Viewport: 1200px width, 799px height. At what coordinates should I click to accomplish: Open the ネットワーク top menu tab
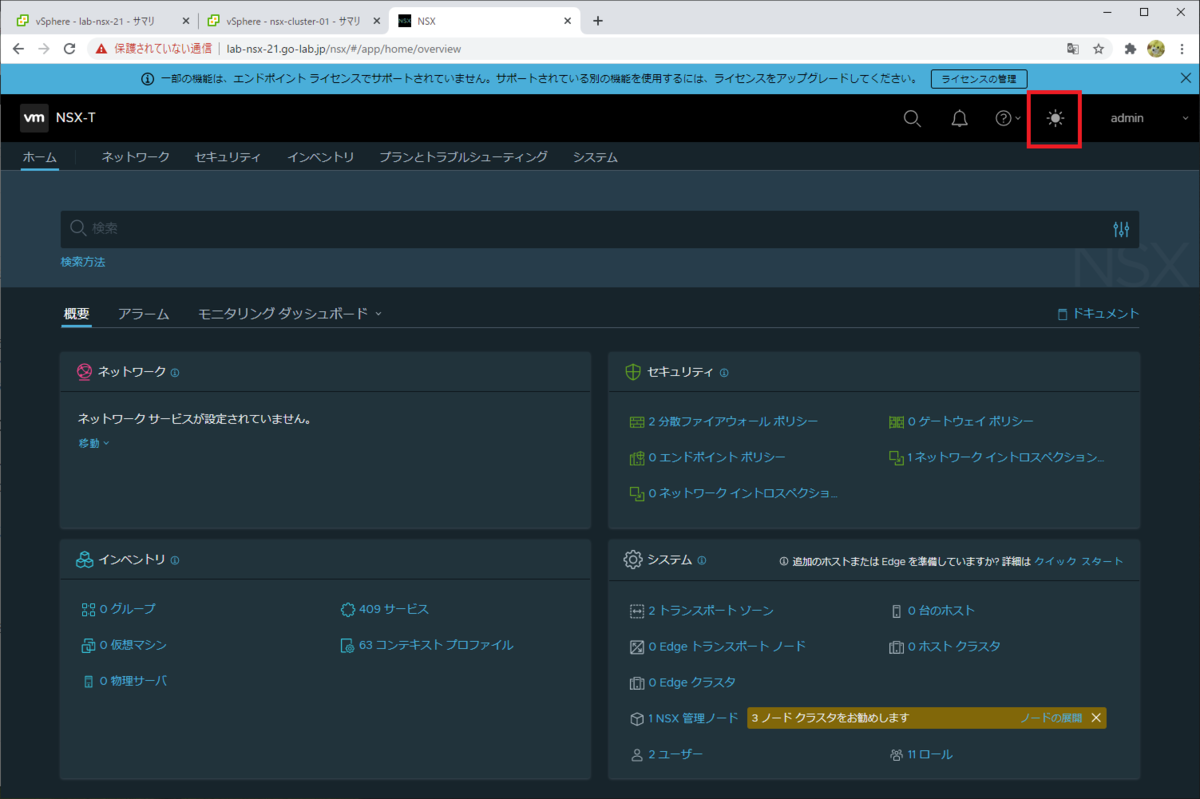(x=135, y=157)
